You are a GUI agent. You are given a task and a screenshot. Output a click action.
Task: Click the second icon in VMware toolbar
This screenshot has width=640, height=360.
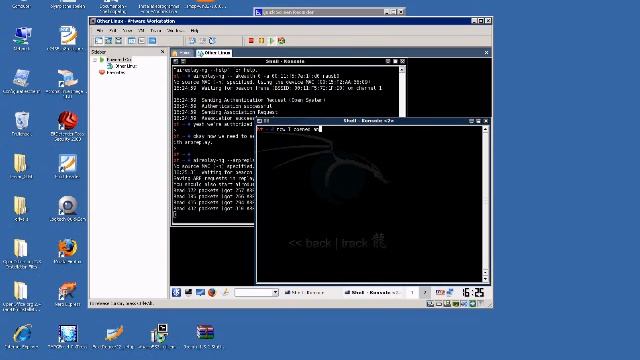[109, 40]
